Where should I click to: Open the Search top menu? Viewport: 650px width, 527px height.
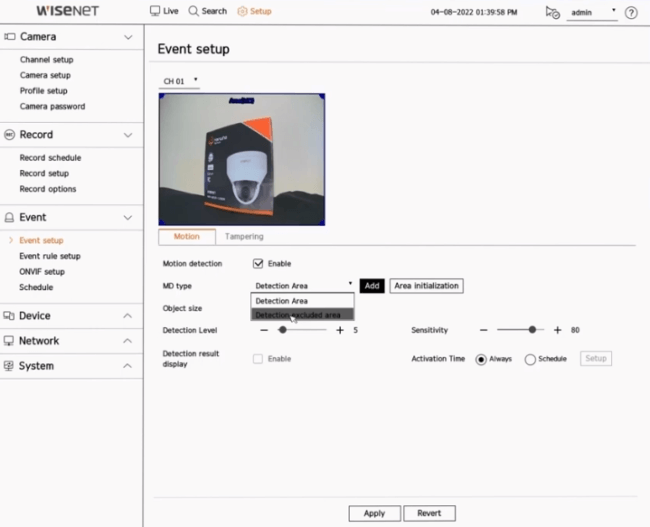click(x=208, y=11)
